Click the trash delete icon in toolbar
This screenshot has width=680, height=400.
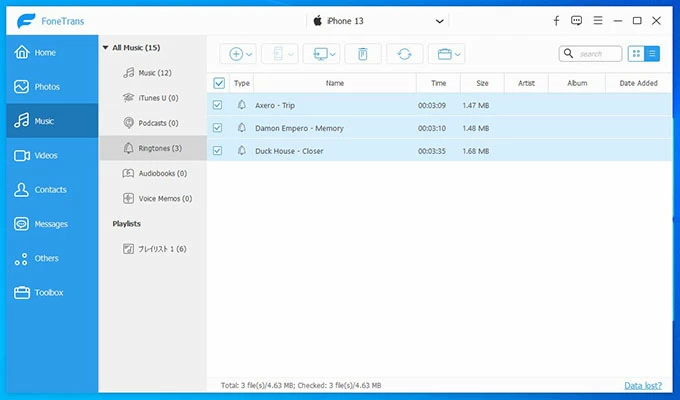[x=363, y=54]
